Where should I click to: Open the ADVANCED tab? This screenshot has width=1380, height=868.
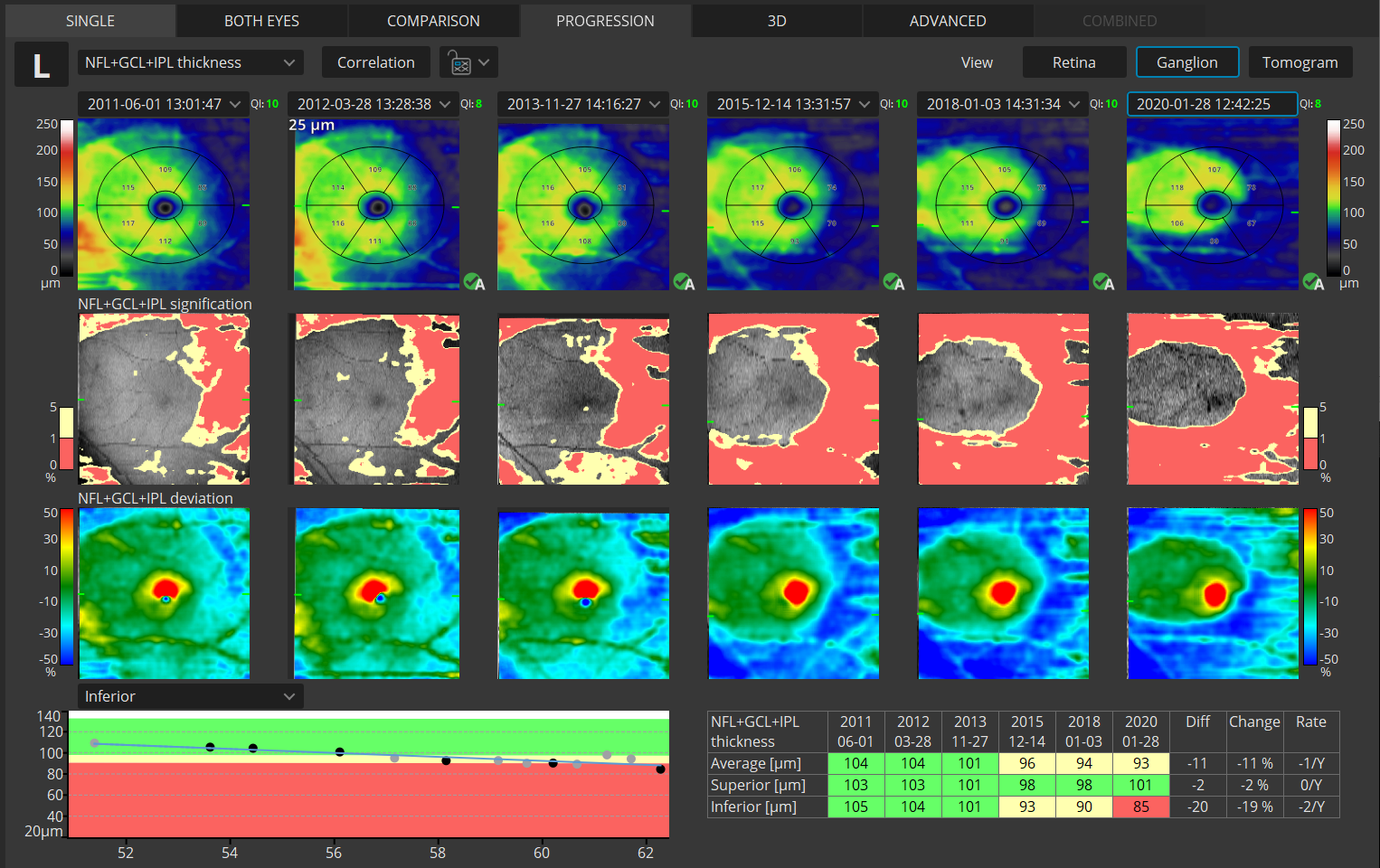tap(947, 21)
